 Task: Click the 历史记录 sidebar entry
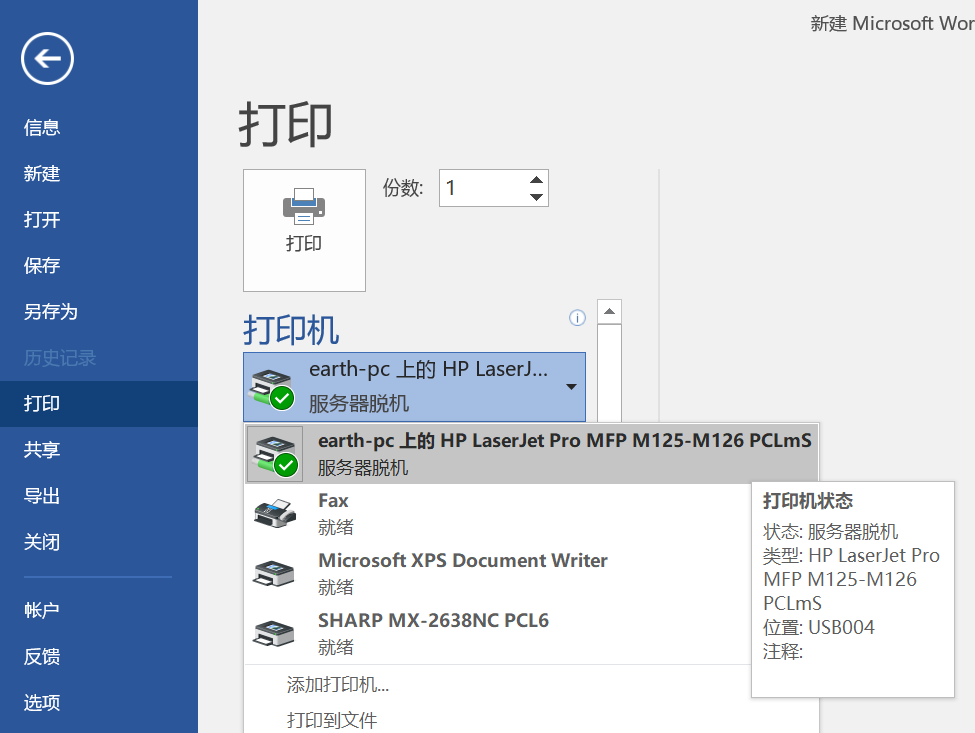click(x=60, y=357)
